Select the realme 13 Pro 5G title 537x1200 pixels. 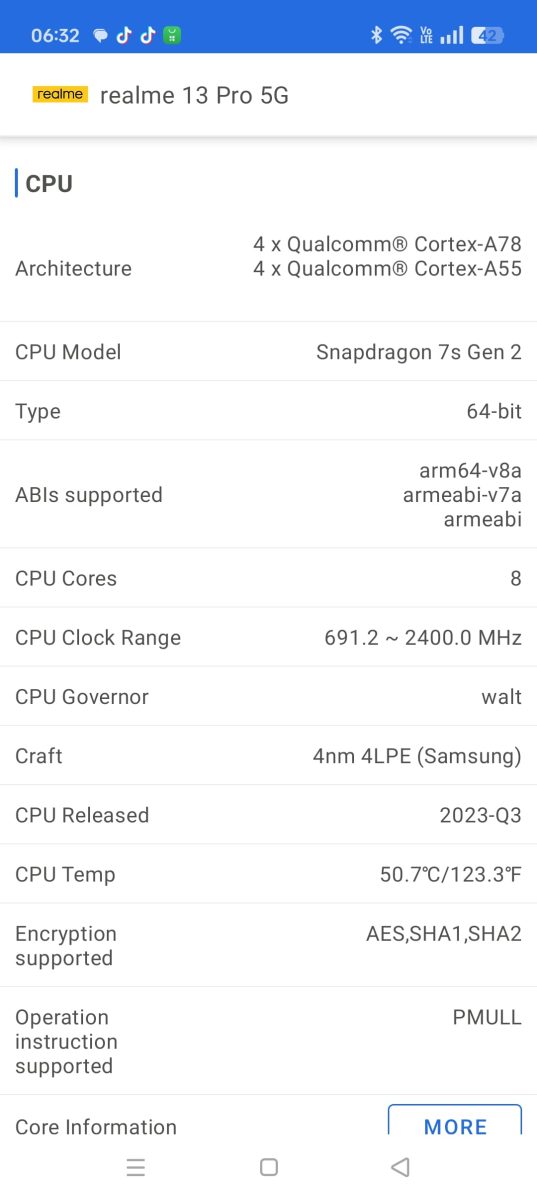(x=194, y=95)
